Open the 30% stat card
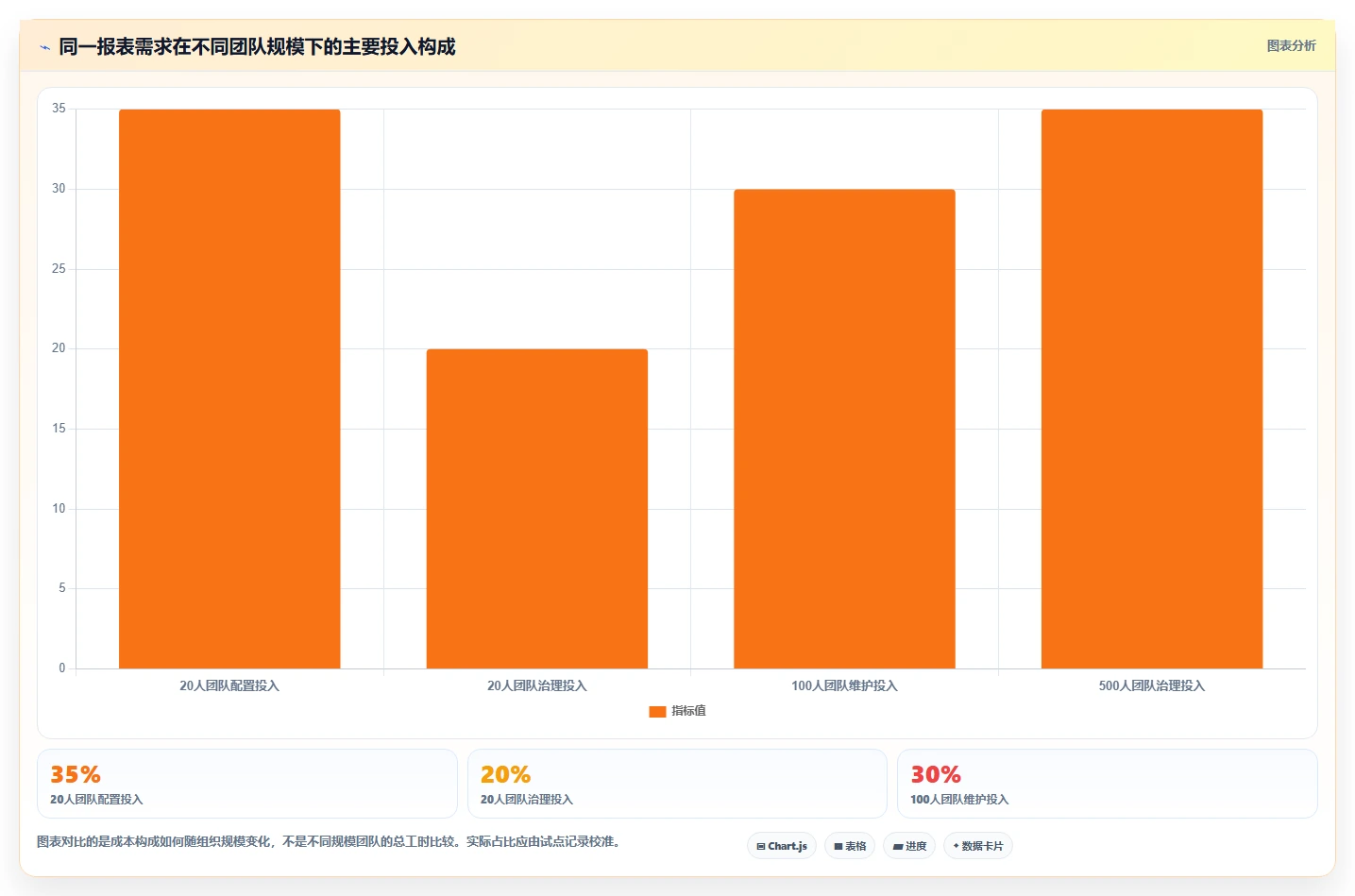Viewport: 1355px width, 896px height. 1107,784
